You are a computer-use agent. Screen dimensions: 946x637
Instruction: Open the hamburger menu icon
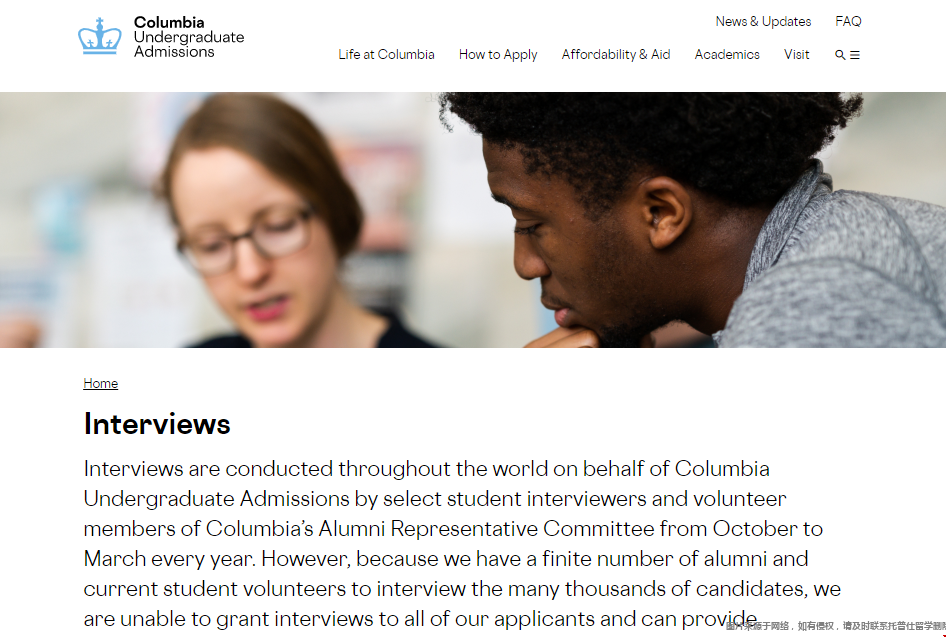pos(855,55)
